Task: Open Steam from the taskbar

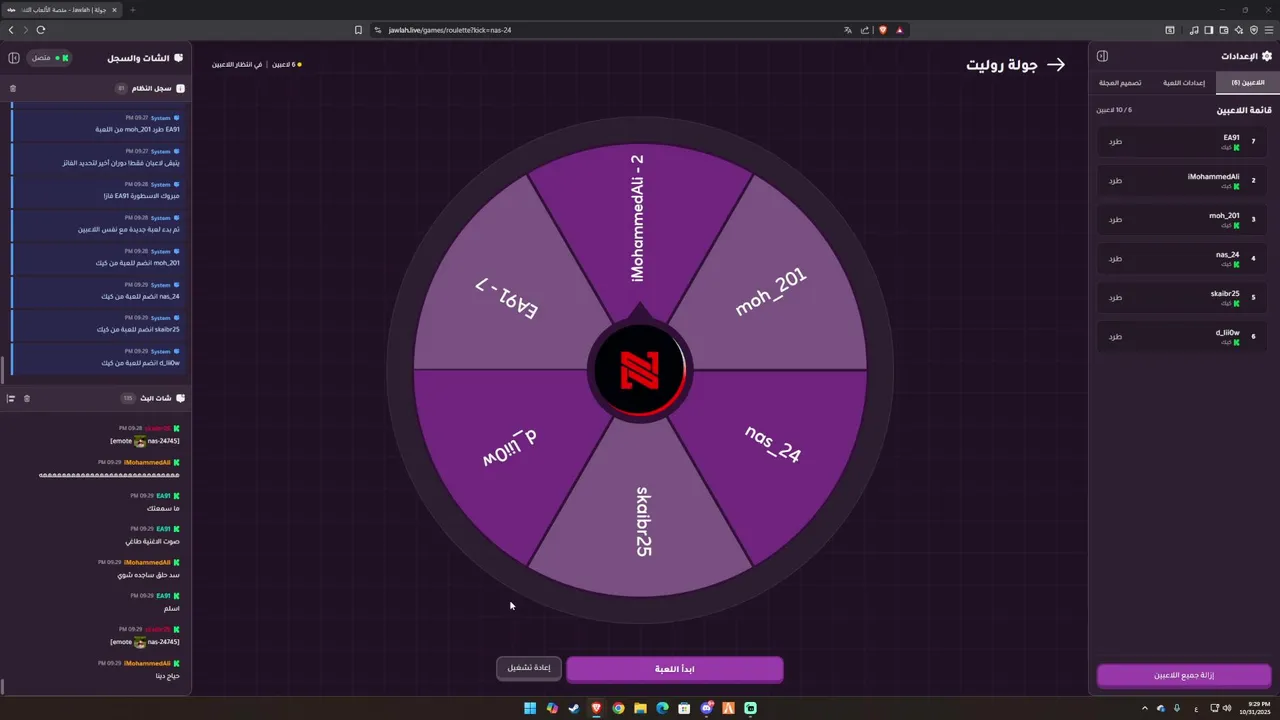Action: [x=574, y=708]
